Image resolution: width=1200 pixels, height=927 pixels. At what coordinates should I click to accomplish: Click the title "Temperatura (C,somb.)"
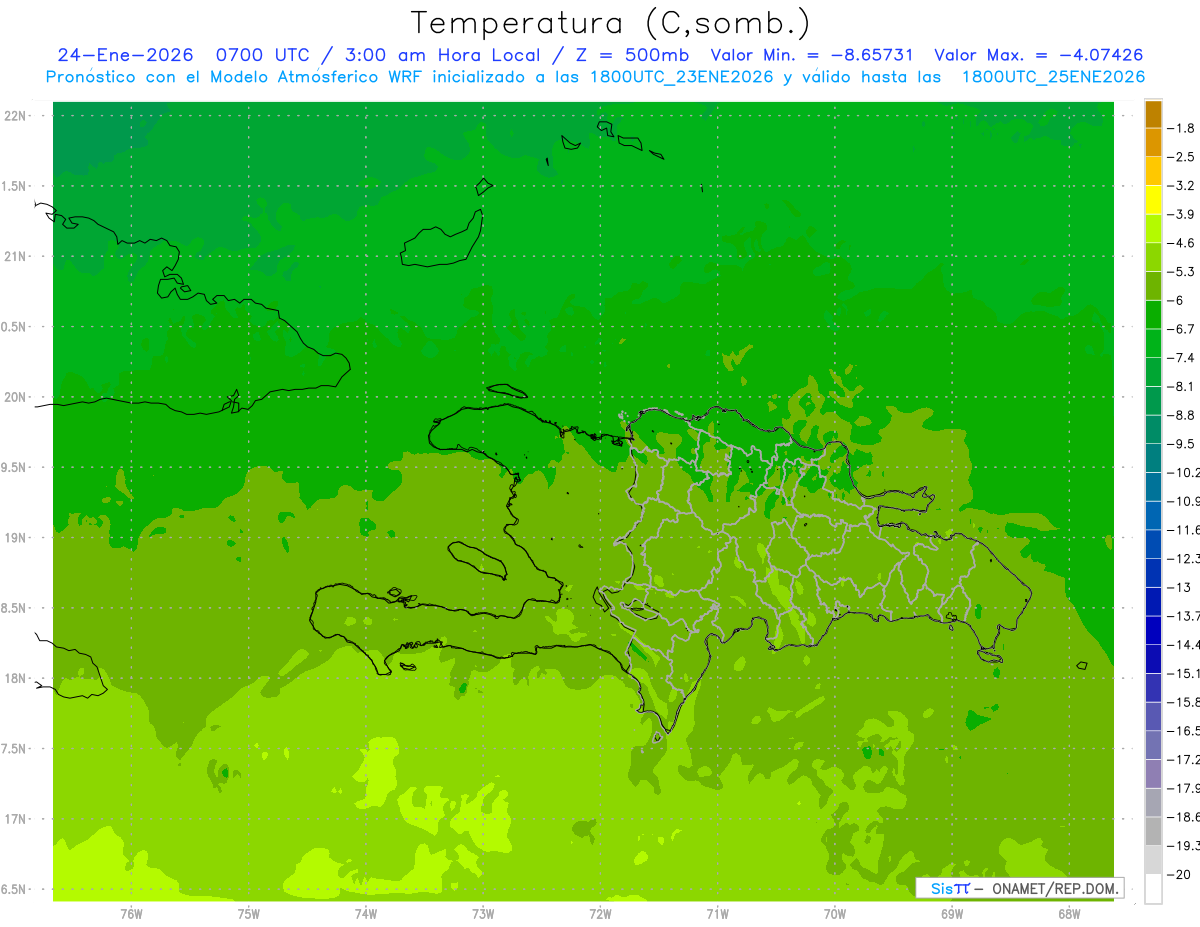tap(611, 24)
